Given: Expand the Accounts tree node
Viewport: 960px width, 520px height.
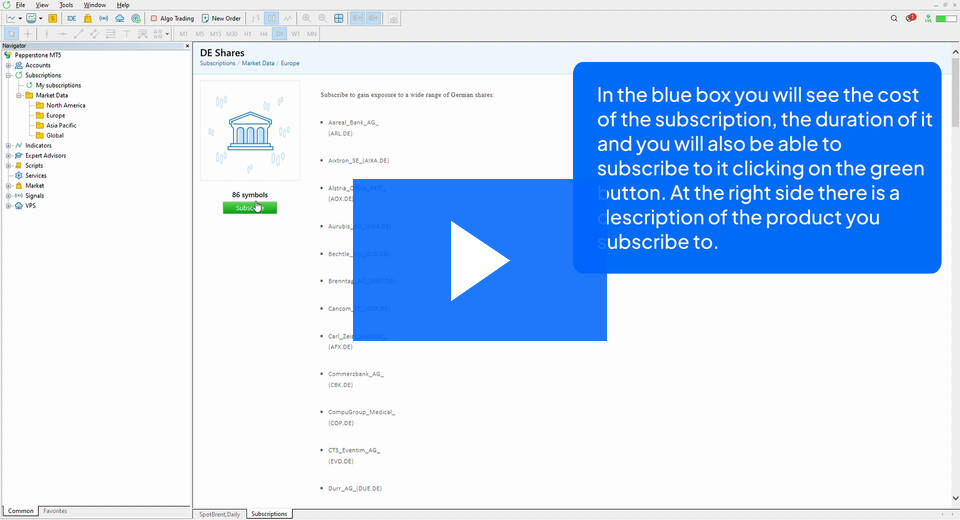Looking at the screenshot, I should (x=9, y=65).
